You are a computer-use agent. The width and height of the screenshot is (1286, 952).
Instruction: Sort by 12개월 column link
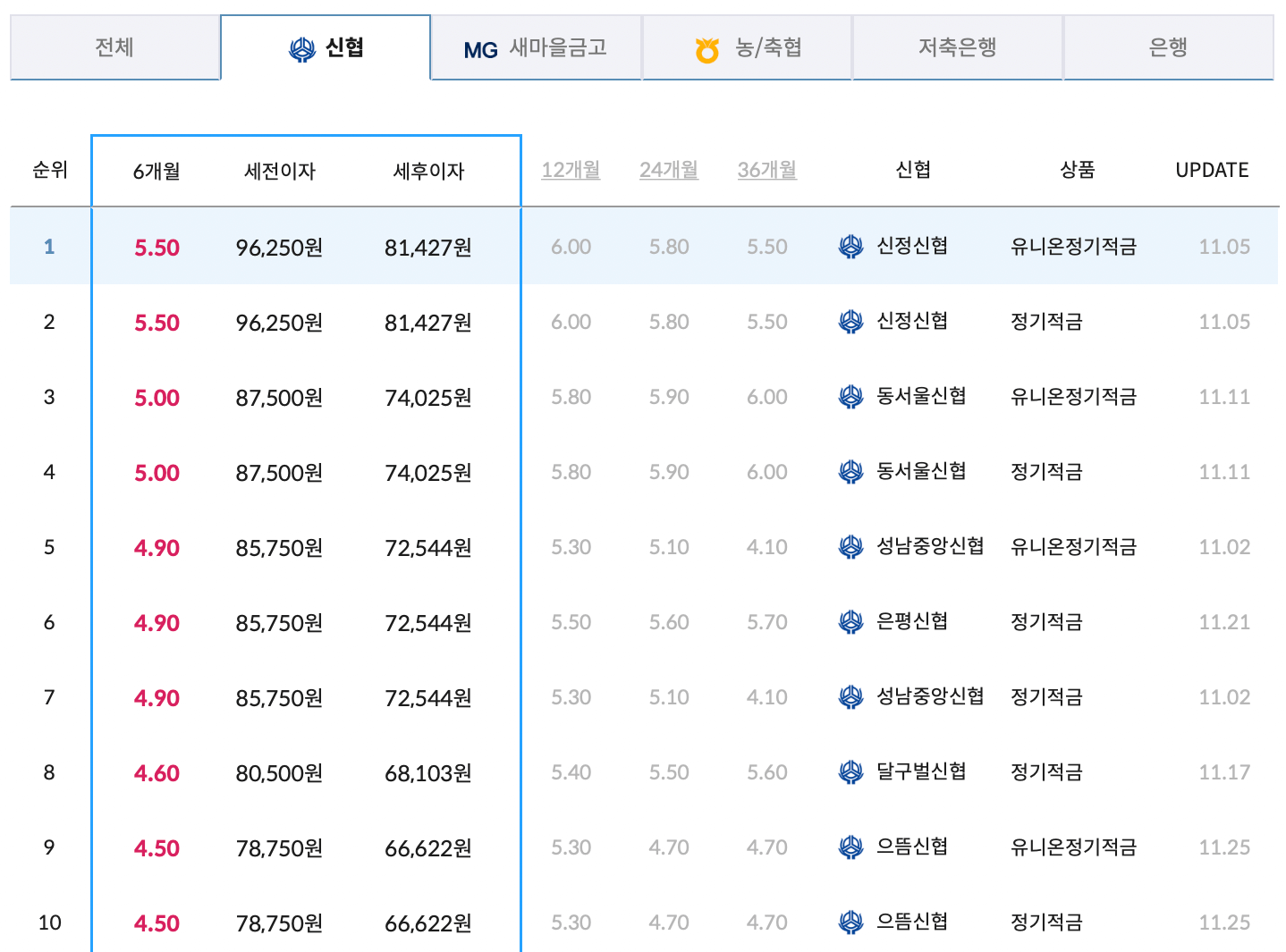coord(571,170)
